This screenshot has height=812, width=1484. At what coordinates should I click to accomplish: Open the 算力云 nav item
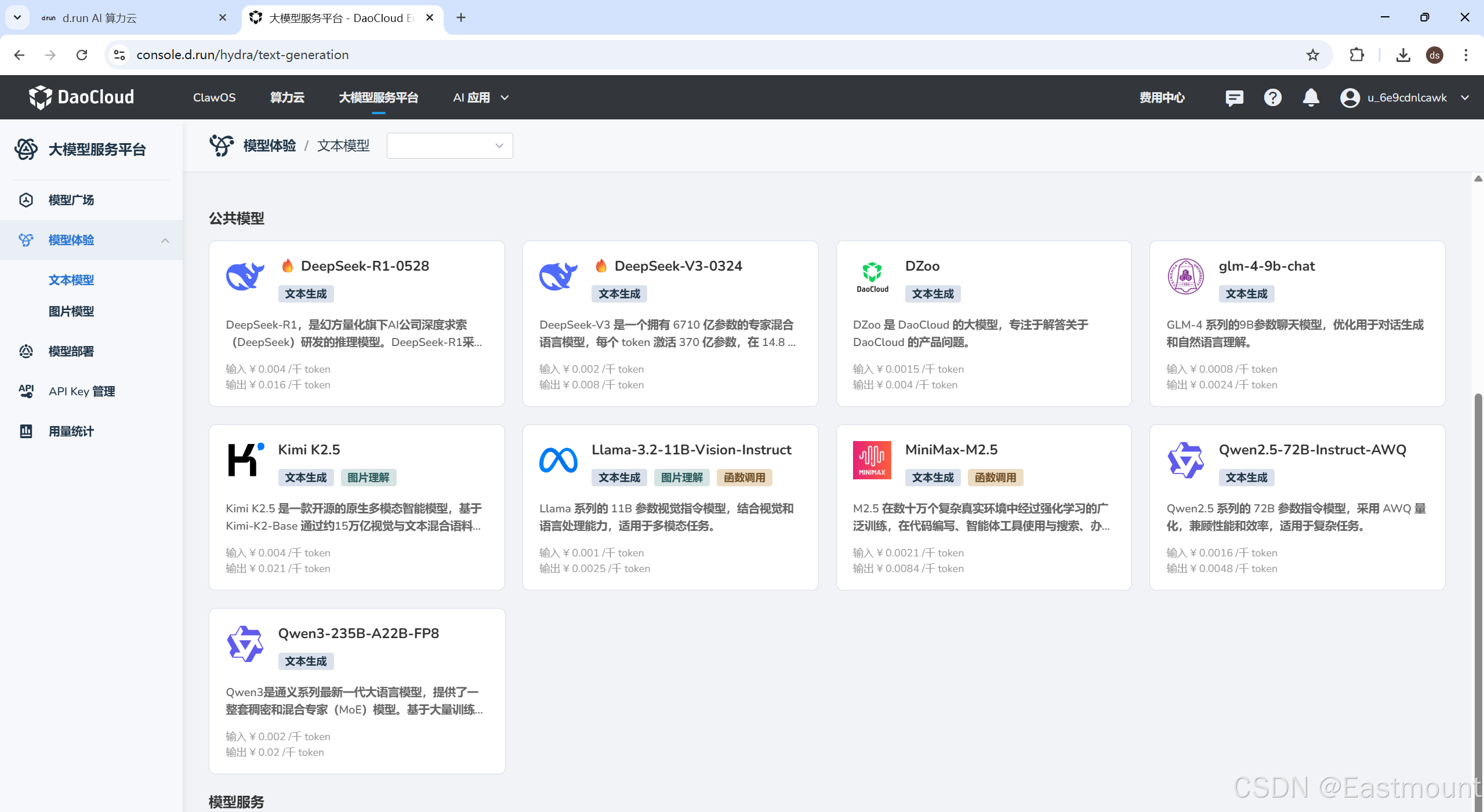(287, 98)
